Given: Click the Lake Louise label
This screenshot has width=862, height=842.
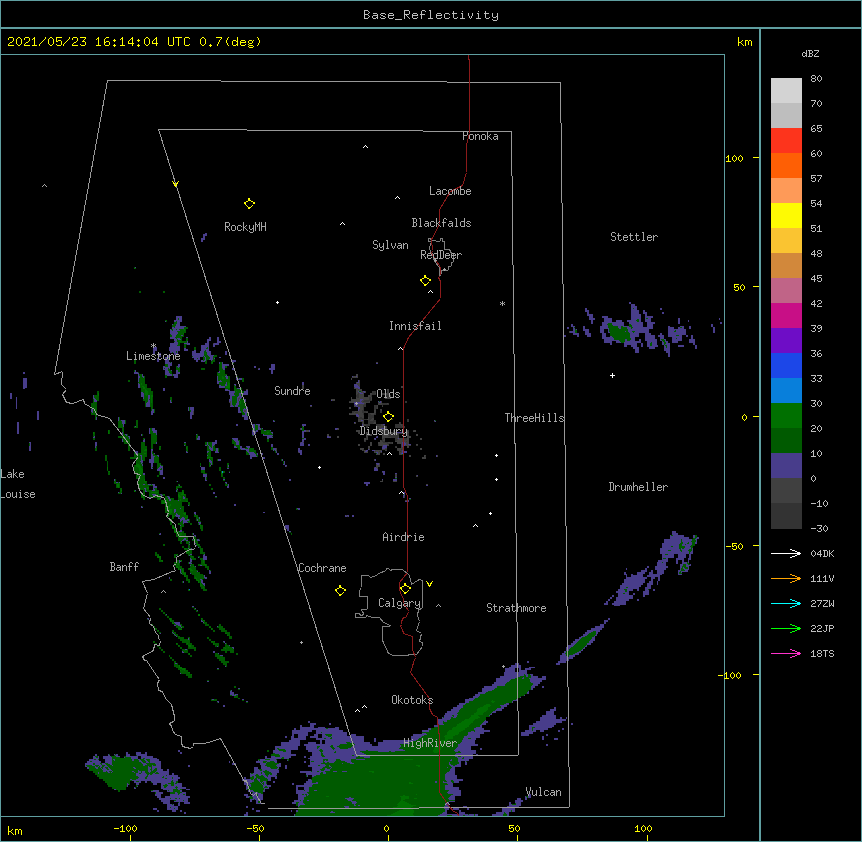Looking at the screenshot, I should tap(18, 484).
